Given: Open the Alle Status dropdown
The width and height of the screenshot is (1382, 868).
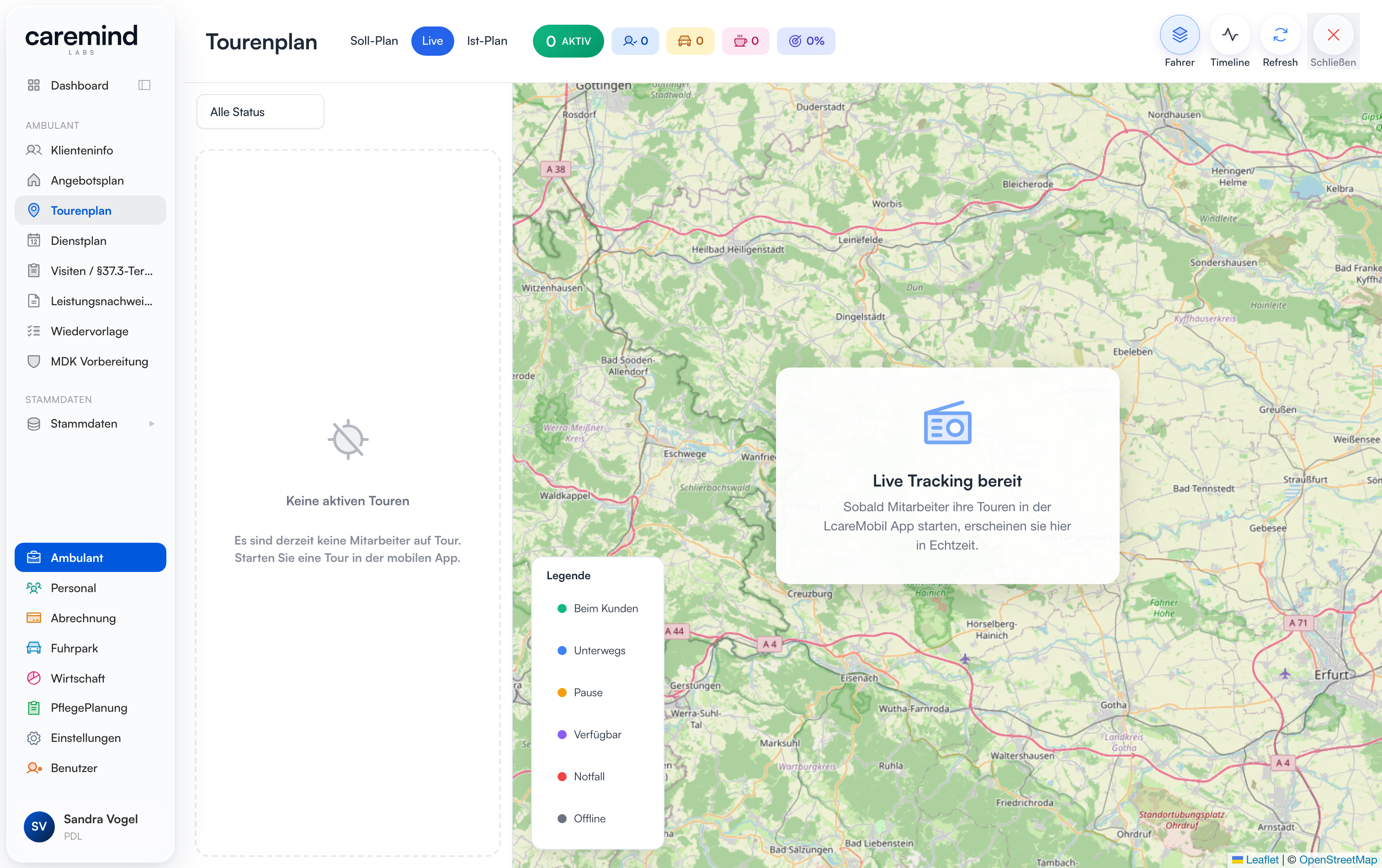Looking at the screenshot, I should click(260, 112).
